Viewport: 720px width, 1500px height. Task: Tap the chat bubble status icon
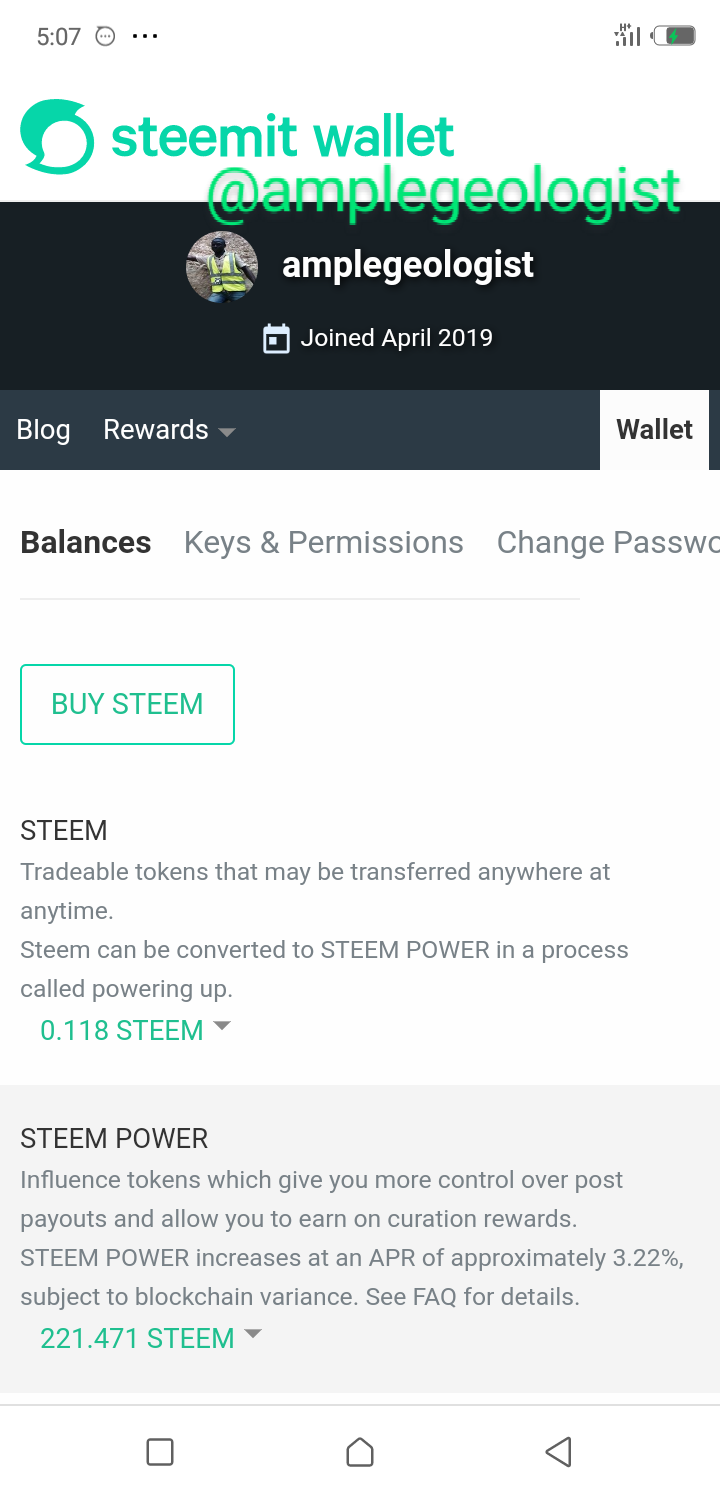point(105,37)
